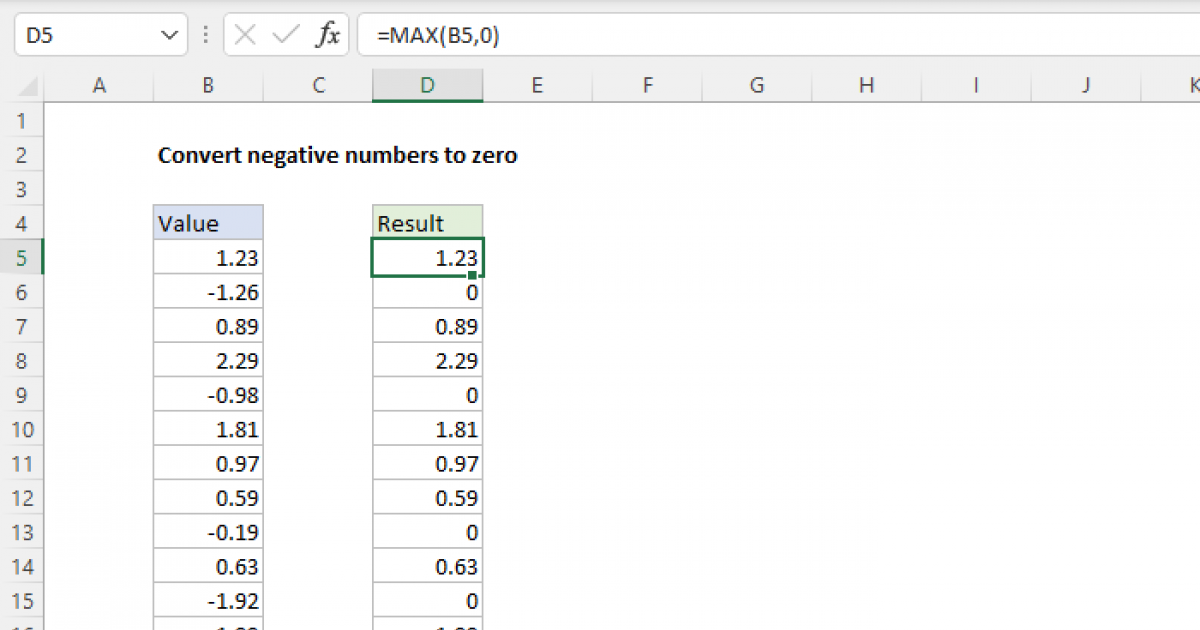Viewport: 1200px width, 630px height.
Task: Select column G header
Action: point(757,86)
